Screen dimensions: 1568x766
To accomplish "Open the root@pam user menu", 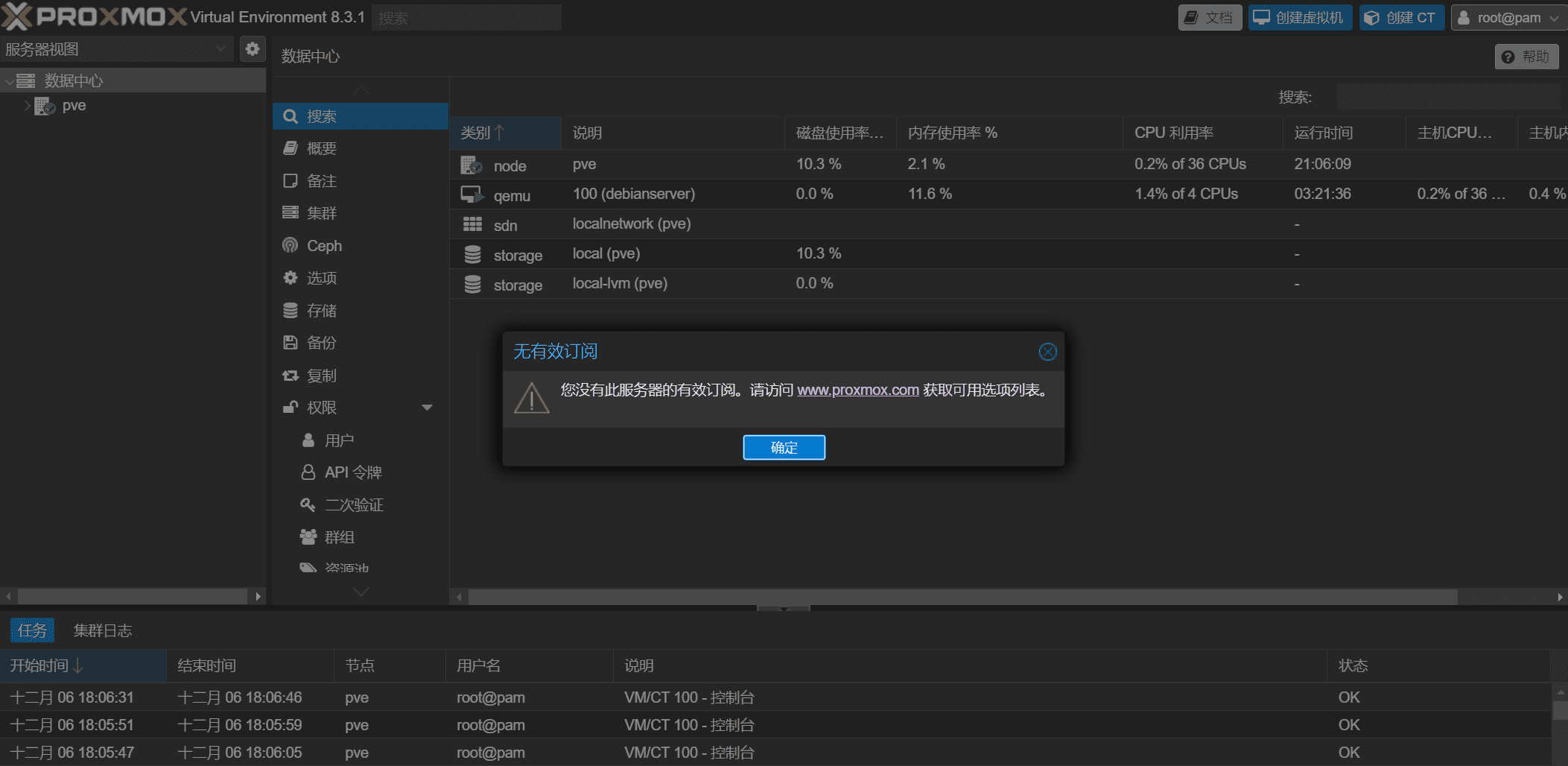I will pos(1508,18).
